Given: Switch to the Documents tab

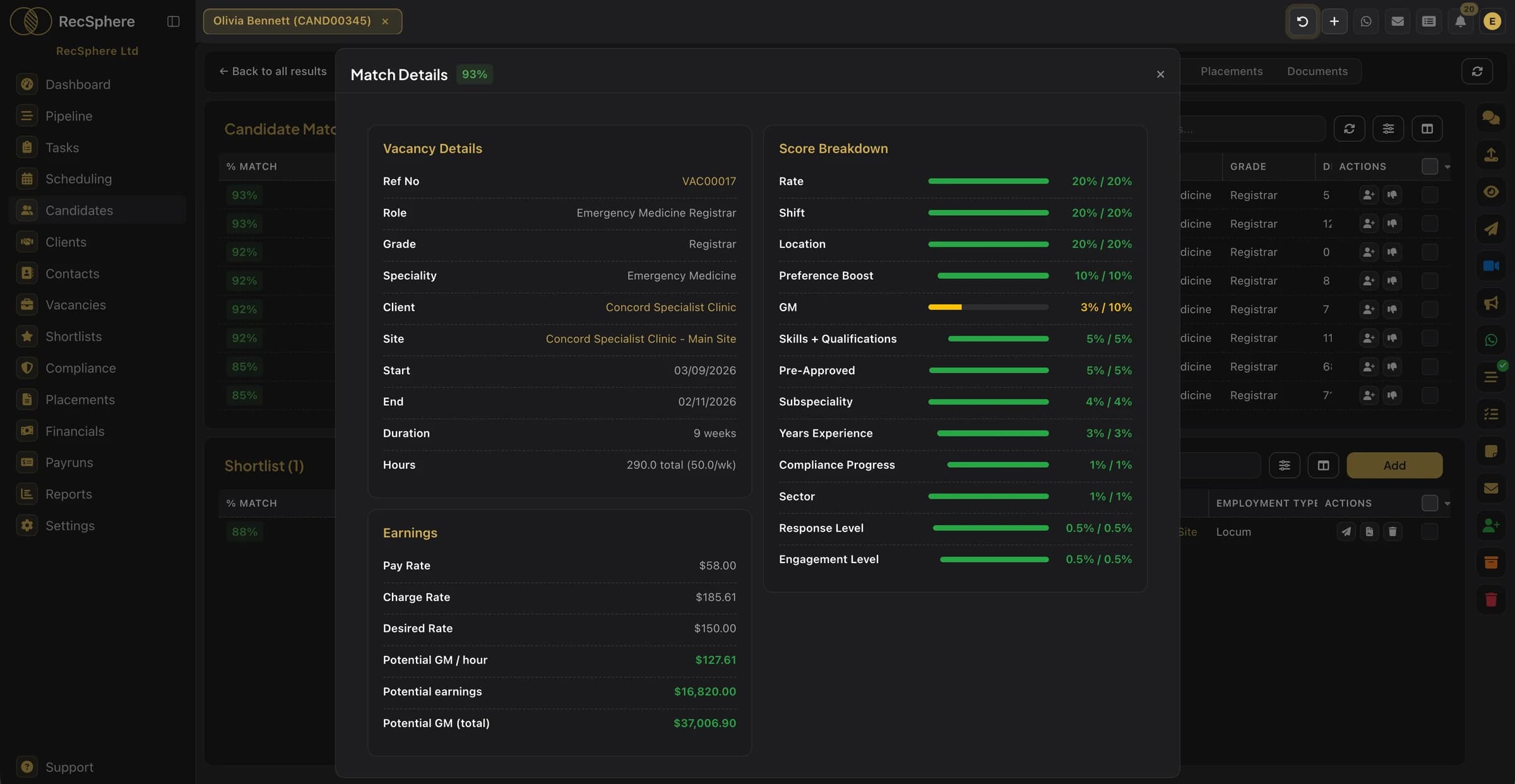Looking at the screenshot, I should click(1317, 71).
